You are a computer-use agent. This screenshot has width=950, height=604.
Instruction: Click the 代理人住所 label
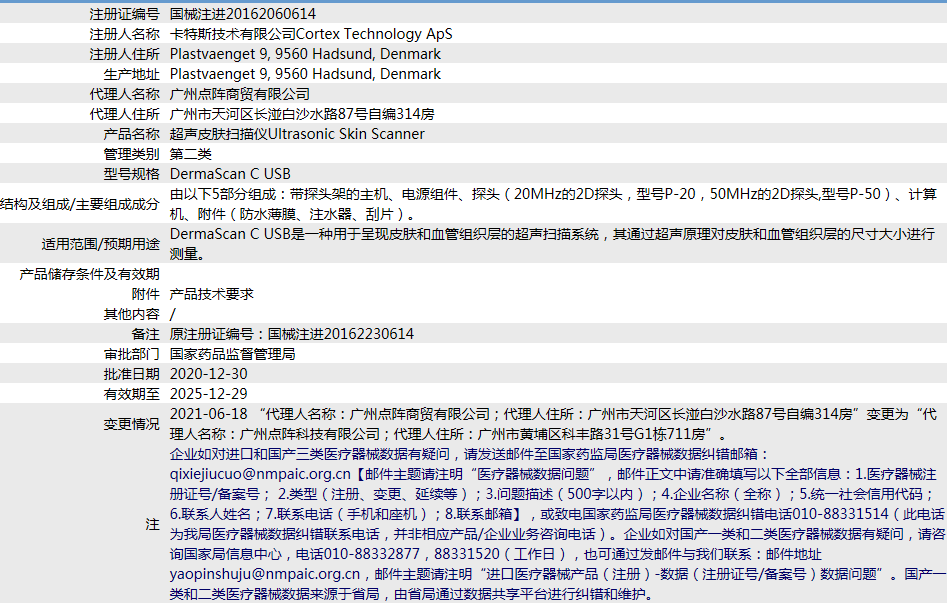[x=124, y=114]
